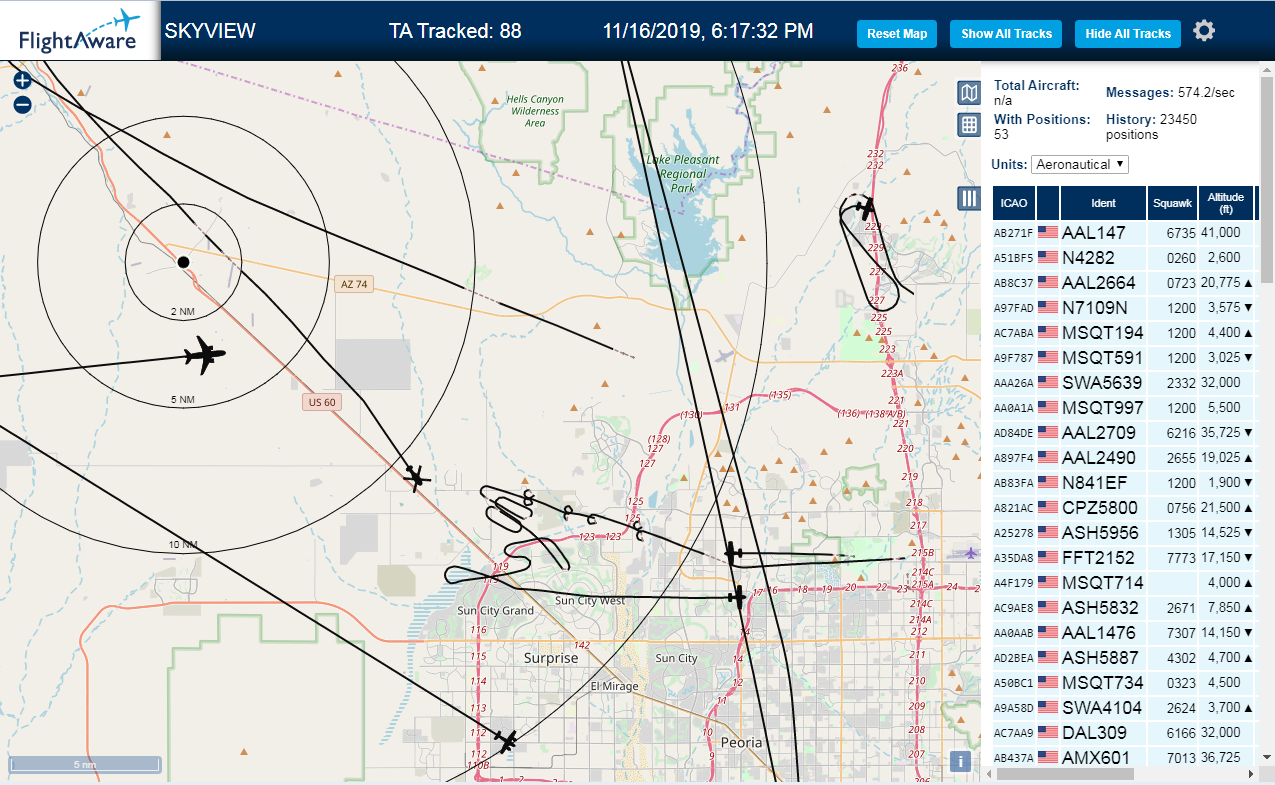Toggle sidebar with column bars icon

point(968,197)
